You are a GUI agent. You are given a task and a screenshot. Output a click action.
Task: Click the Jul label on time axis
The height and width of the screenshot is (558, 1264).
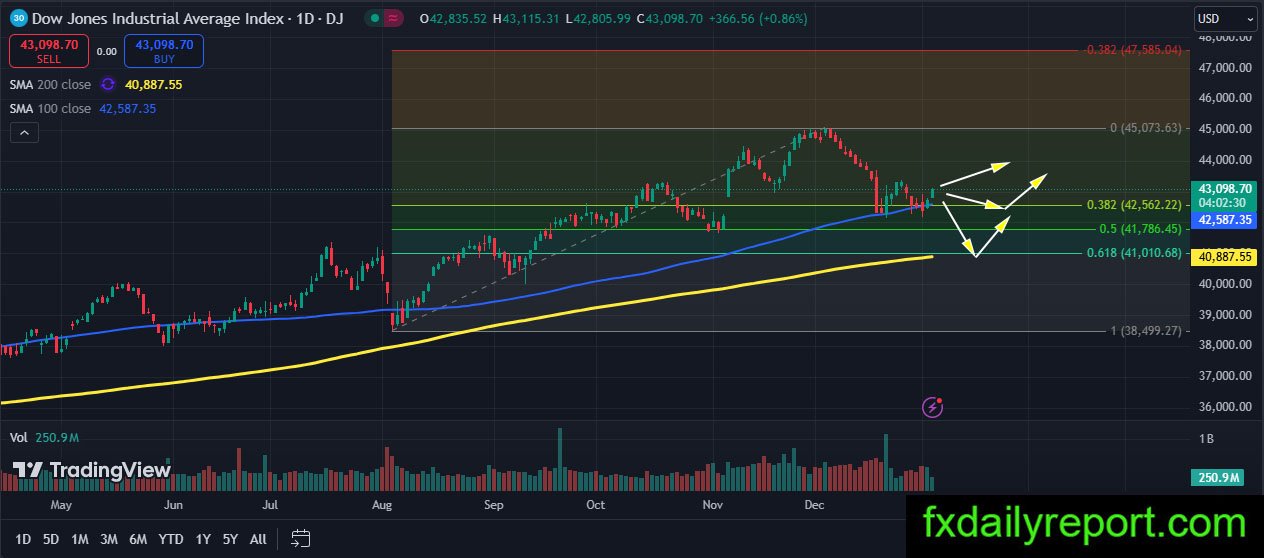(x=272, y=505)
